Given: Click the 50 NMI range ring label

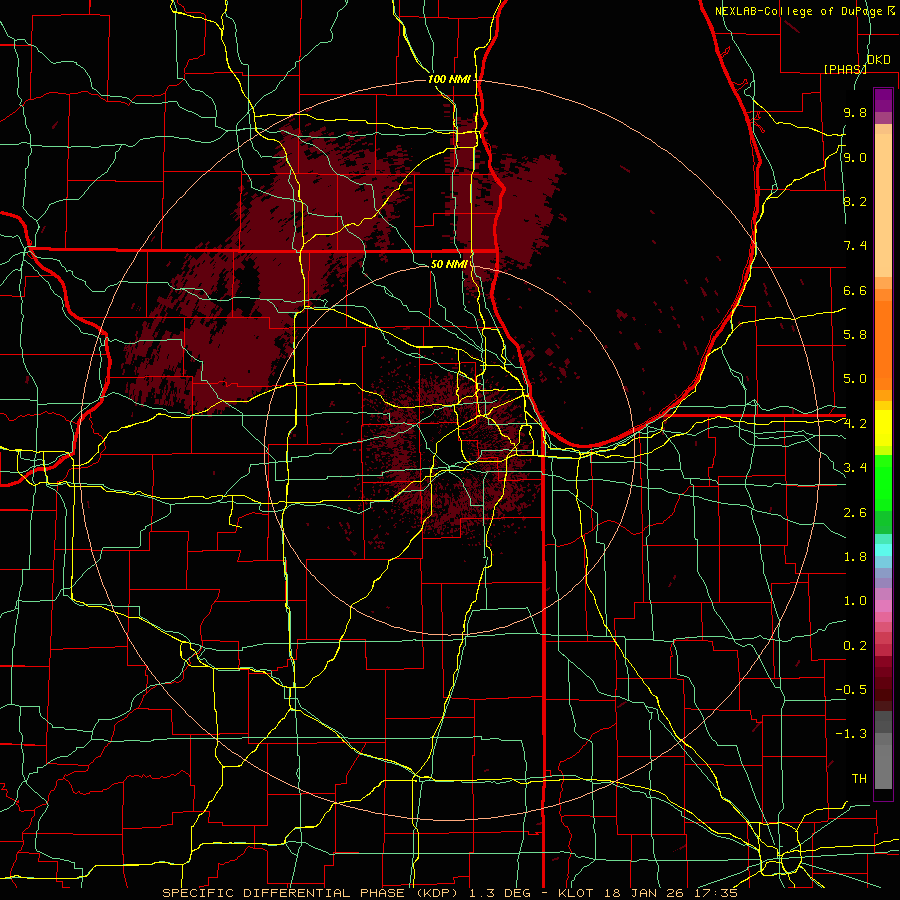Looking at the screenshot, I should coord(449,264).
